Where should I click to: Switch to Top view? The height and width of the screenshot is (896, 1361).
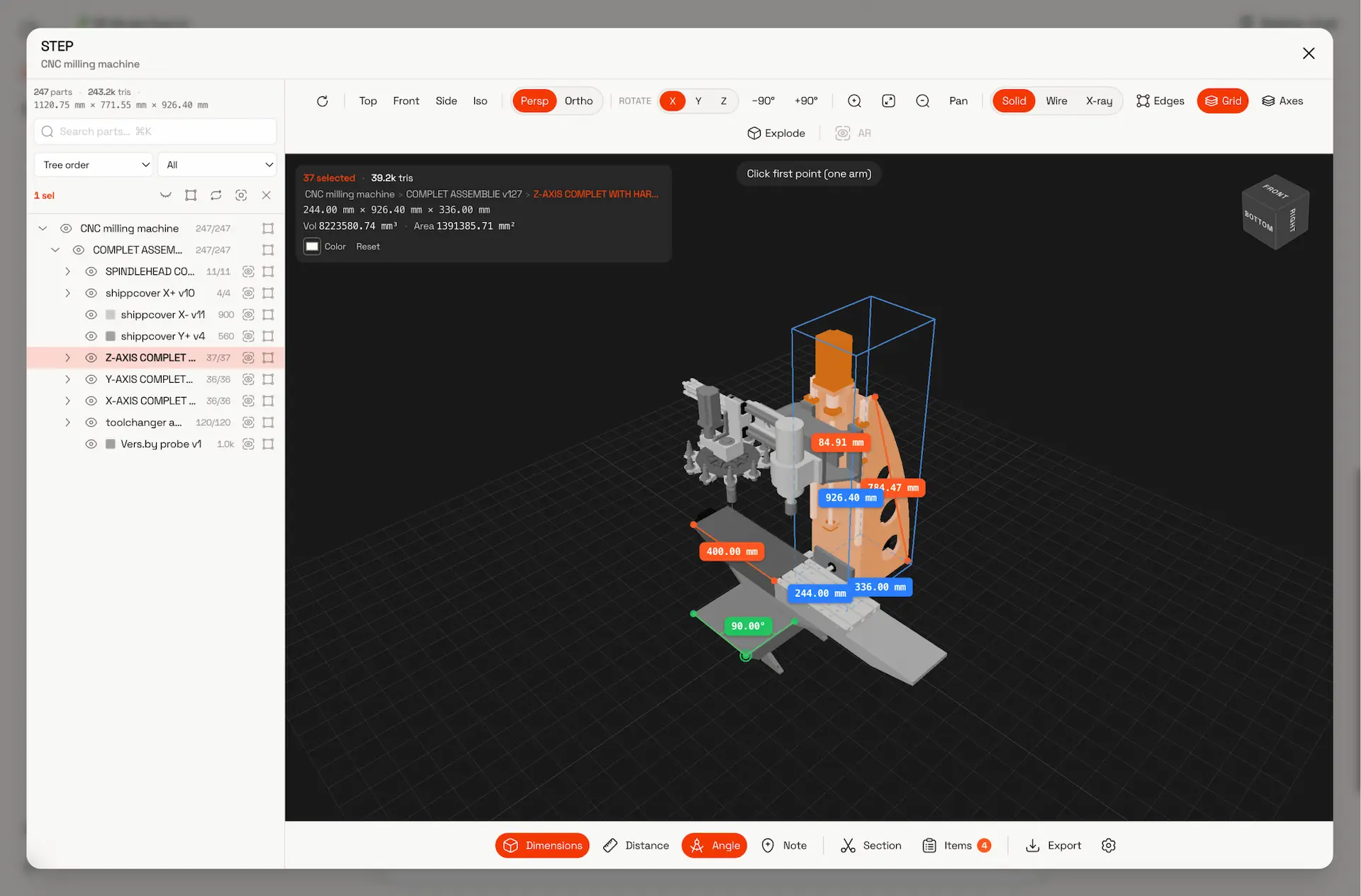[368, 101]
